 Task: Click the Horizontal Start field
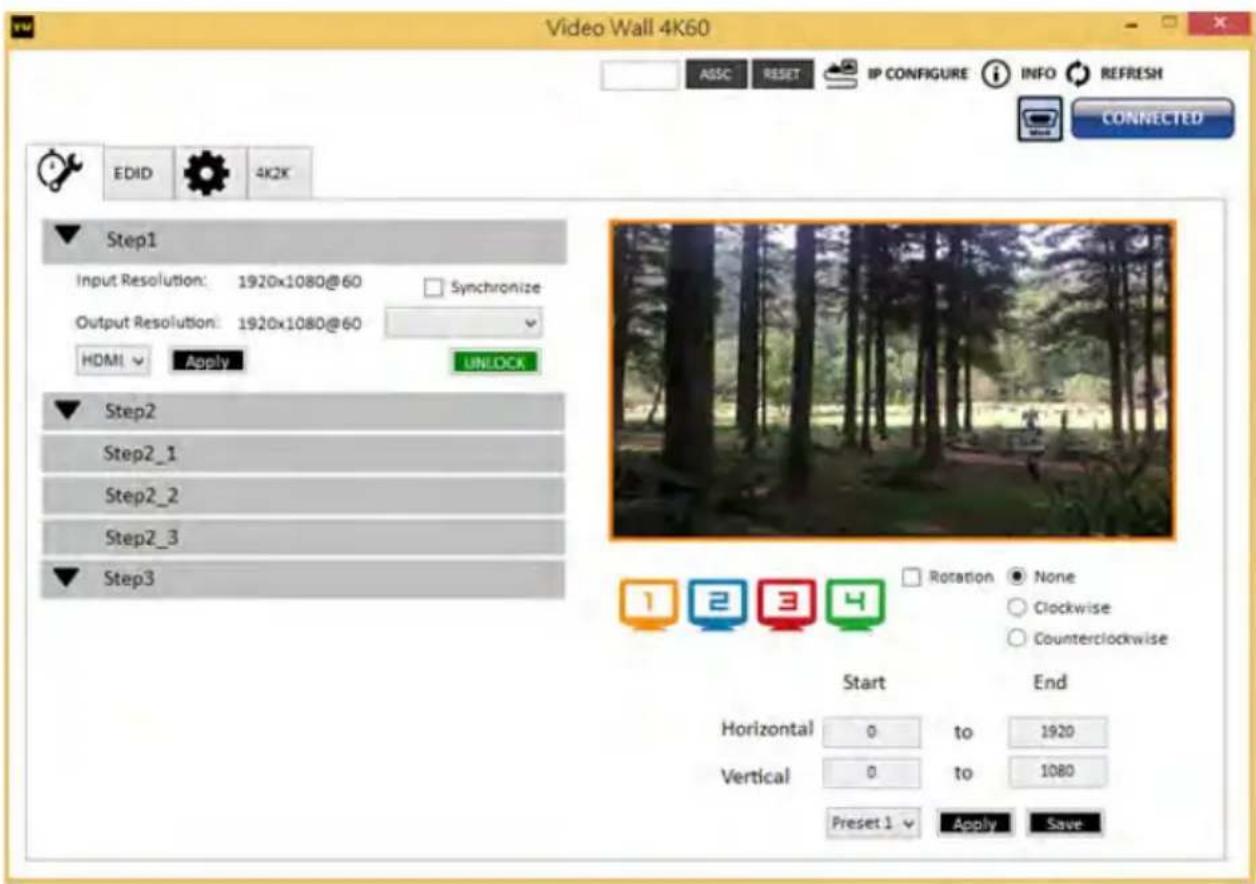tap(871, 732)
